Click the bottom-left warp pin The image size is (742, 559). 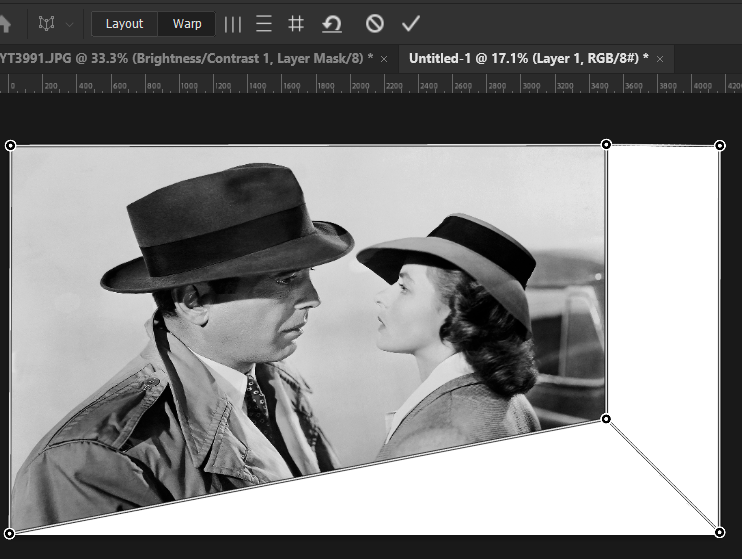click(9, 534)
